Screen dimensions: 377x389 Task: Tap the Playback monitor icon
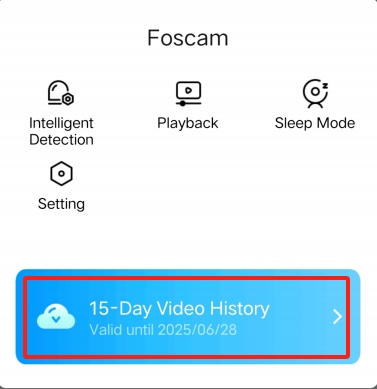tap(188, 94)
